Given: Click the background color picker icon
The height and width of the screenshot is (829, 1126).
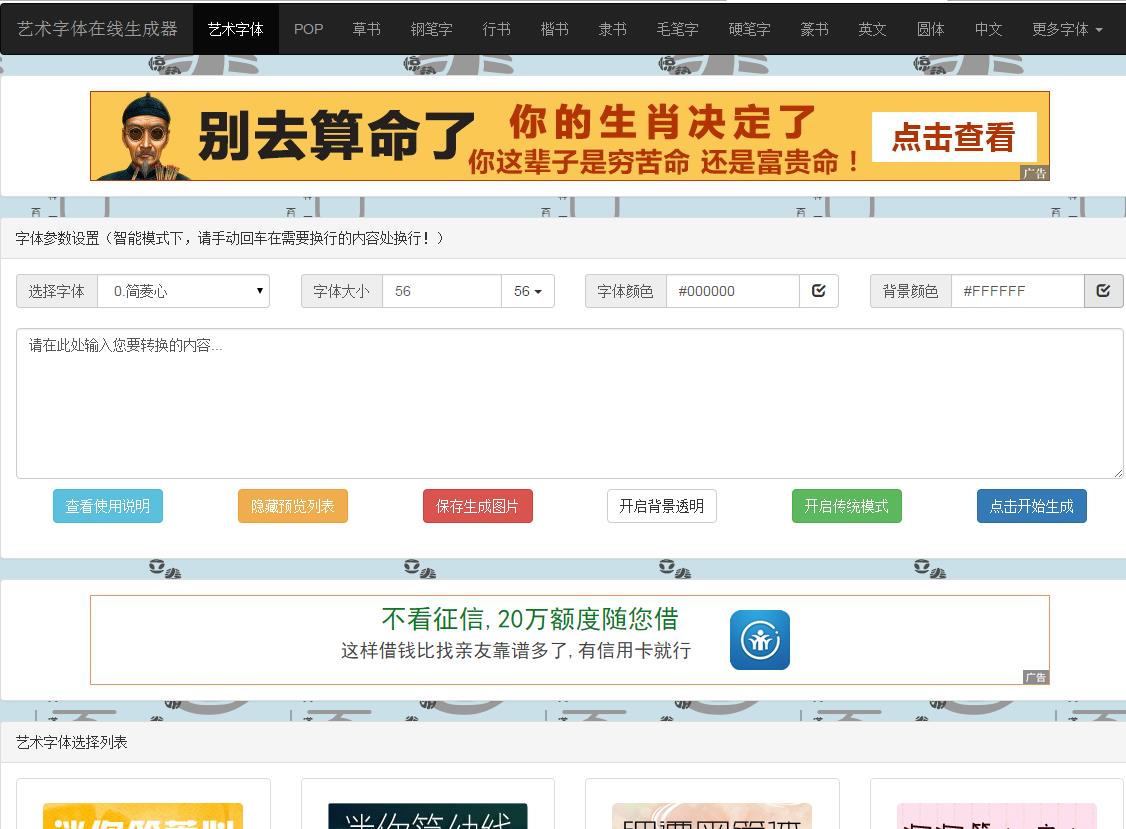Looking at the screenshot, I should coord(1103,291).
